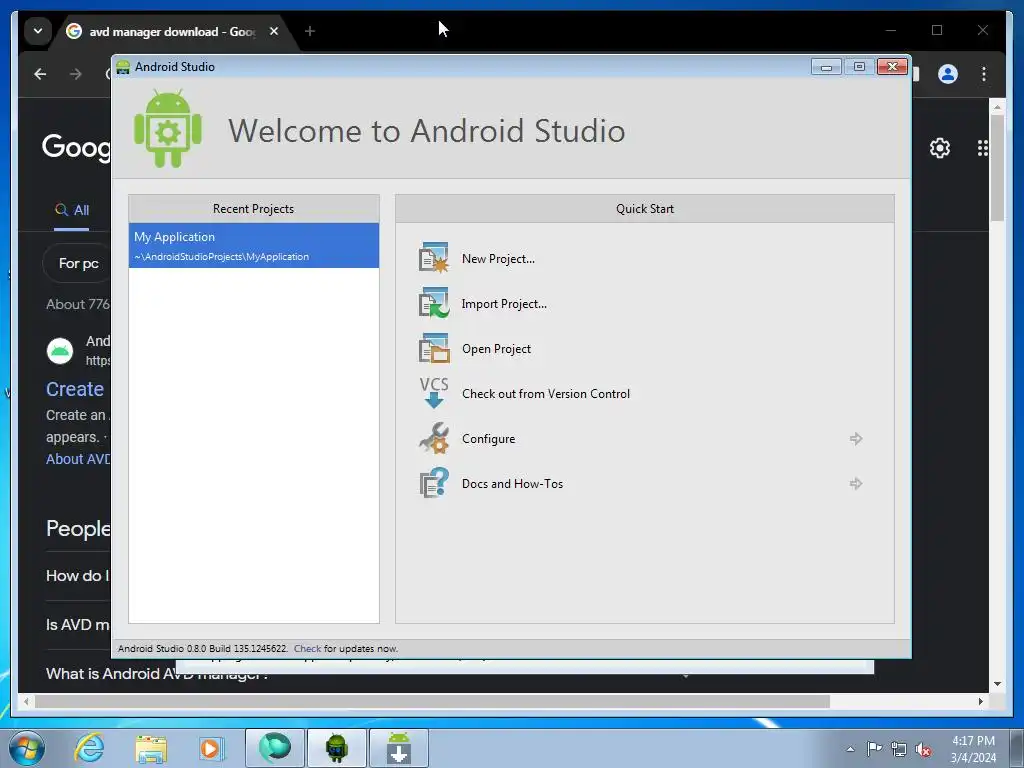
Task: Click the teal globe browser taskbar icon
Action: (274, 748)
